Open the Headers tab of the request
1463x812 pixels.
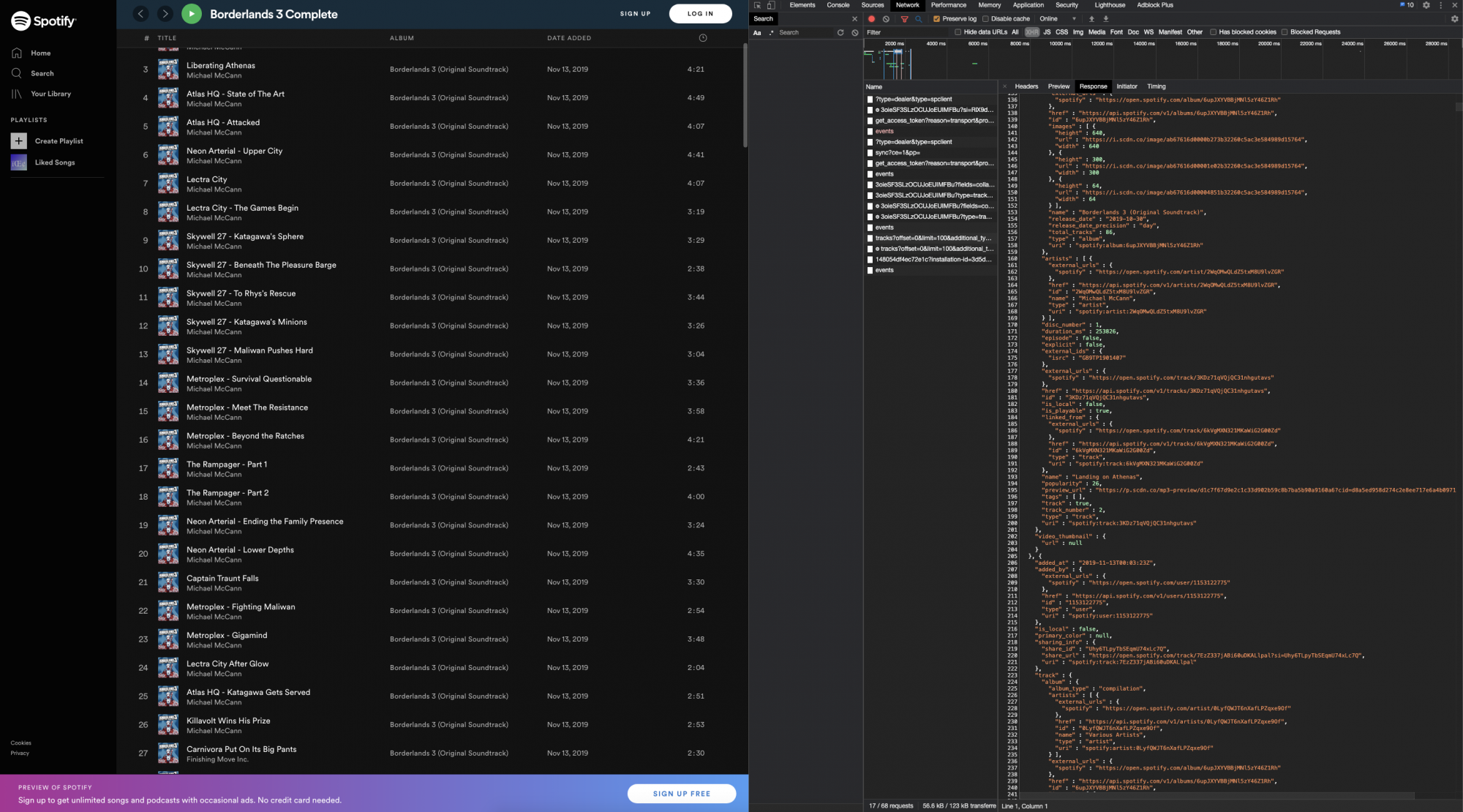(x=1026, y=86)
